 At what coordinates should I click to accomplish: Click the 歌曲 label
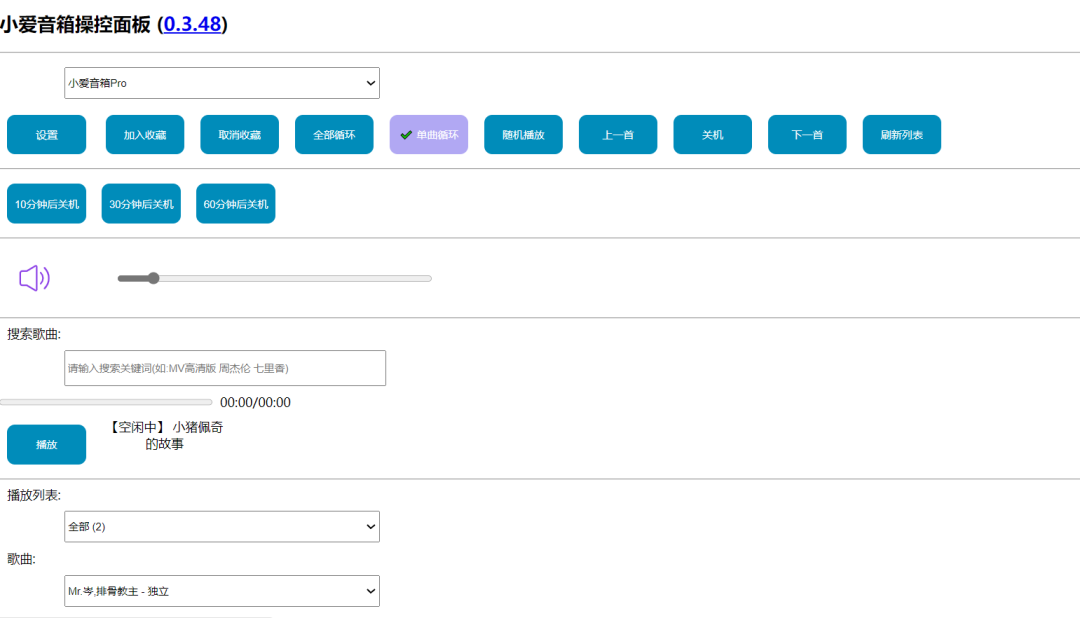21,559
